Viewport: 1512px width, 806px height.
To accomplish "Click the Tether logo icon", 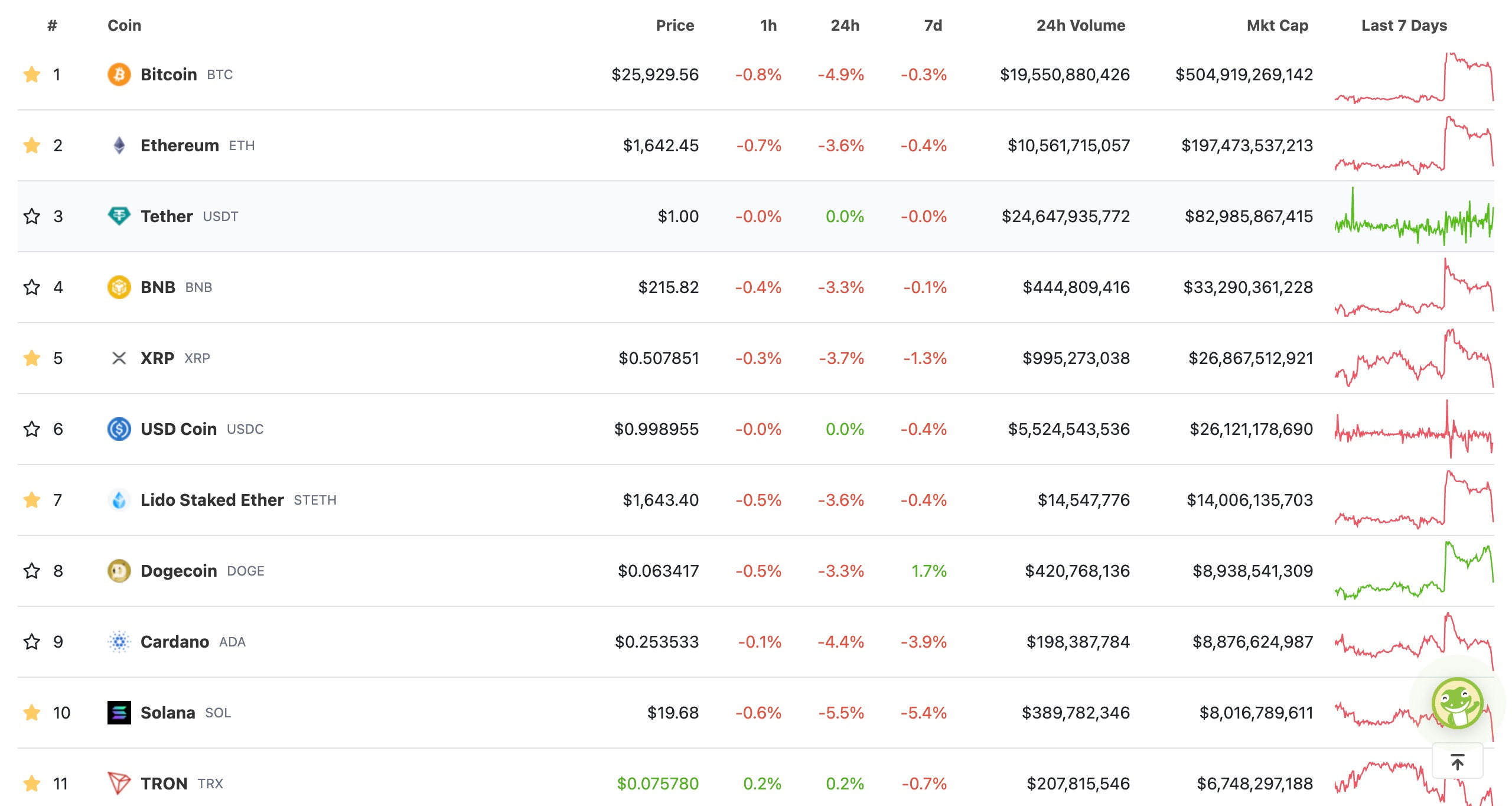I will click(x=119, y=216).
